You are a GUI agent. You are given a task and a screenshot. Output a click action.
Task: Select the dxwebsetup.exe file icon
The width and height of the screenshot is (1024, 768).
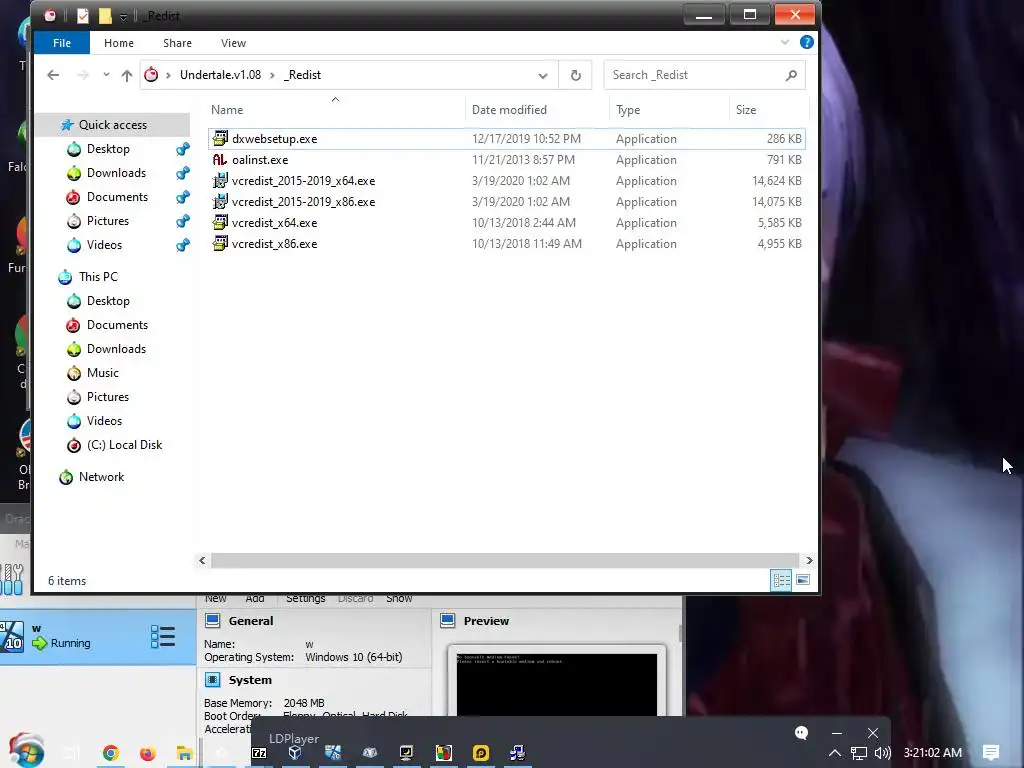pyautogui.click(x=220, y=138)
